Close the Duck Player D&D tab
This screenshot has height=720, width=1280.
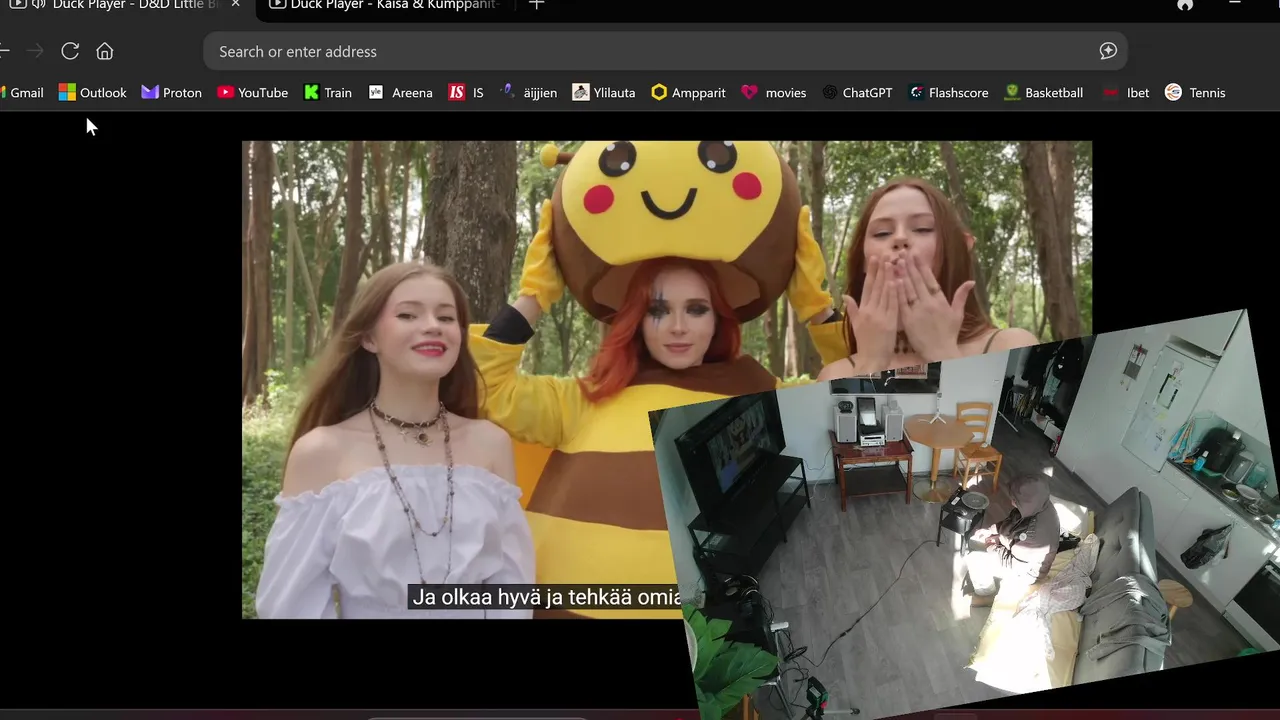tap(235, 5)
